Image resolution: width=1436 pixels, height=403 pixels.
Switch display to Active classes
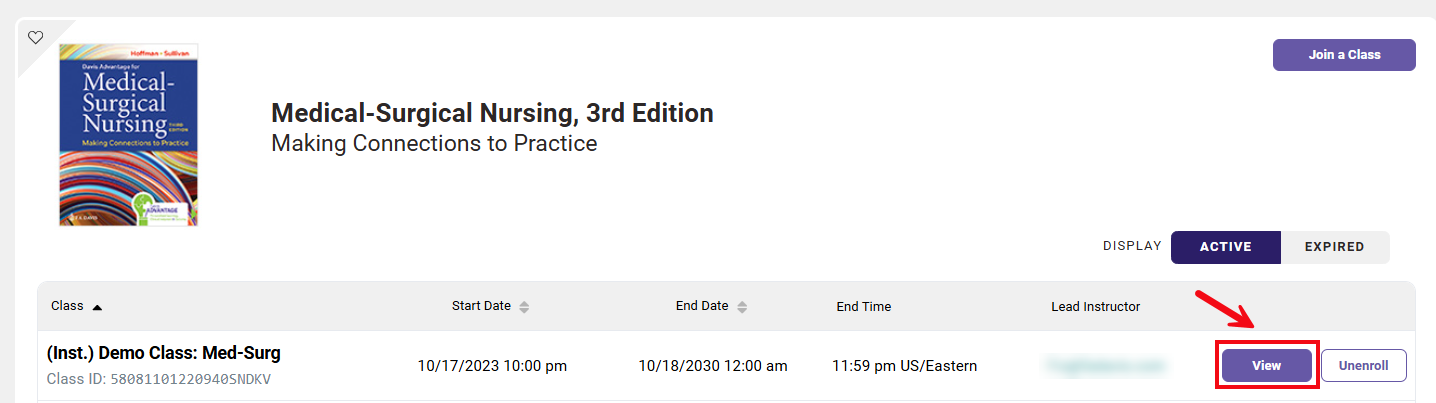pyautogui.click(x=1225, y=247)
